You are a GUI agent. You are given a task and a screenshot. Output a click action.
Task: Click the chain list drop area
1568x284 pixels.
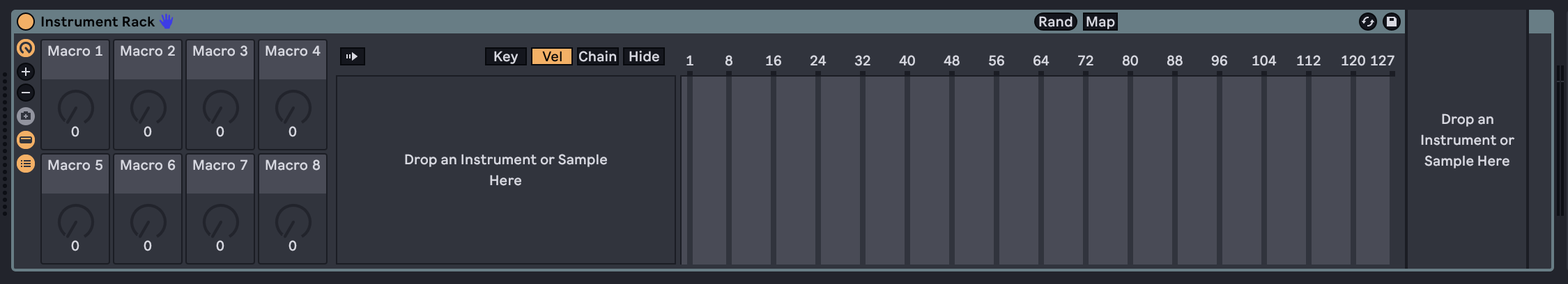pos(506,170)
